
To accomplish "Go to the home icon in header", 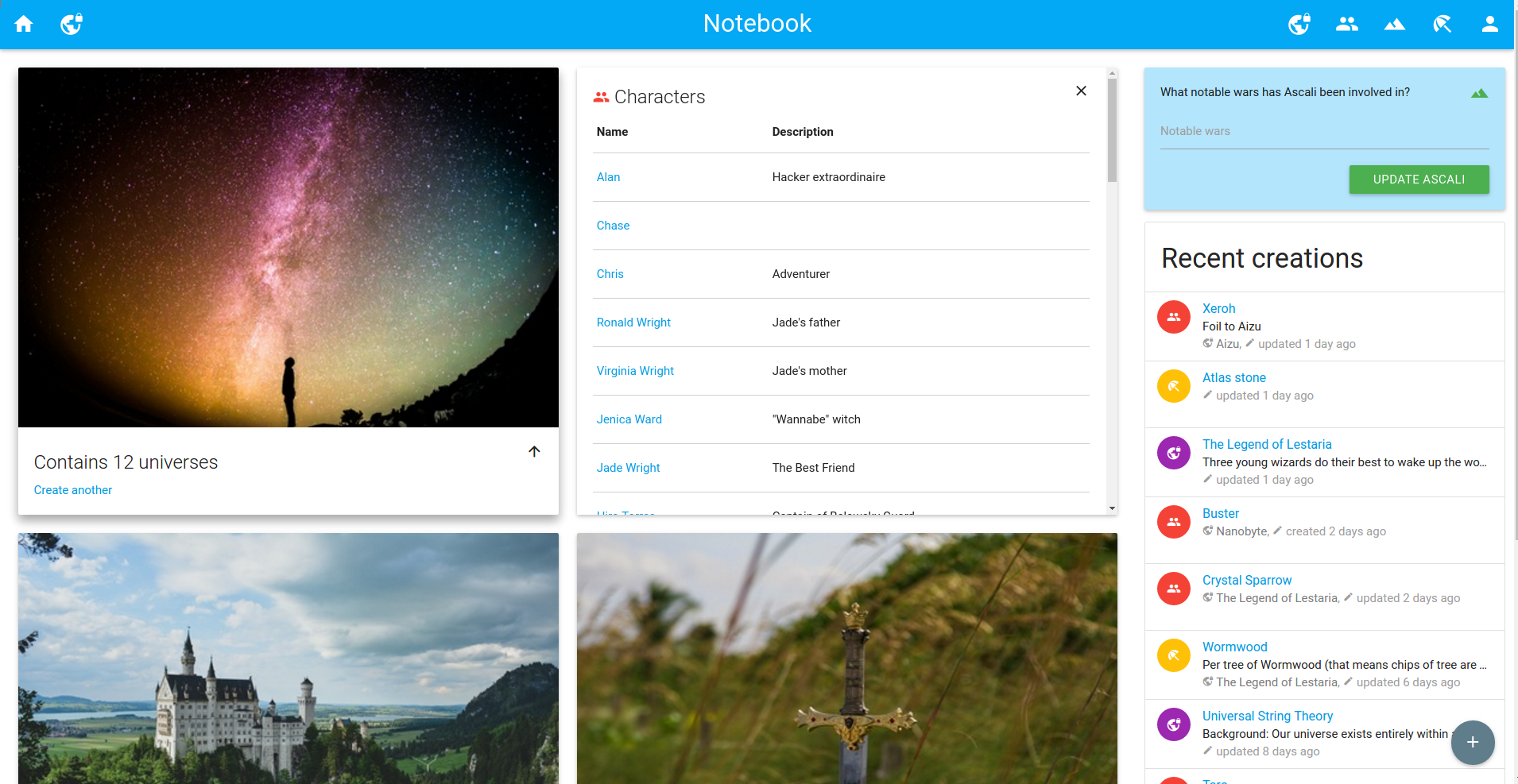I will pyautogui.click(x=24, y=24).
